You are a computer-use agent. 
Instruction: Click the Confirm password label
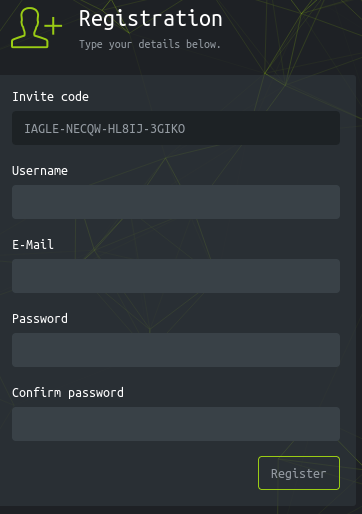click(68, 393)
